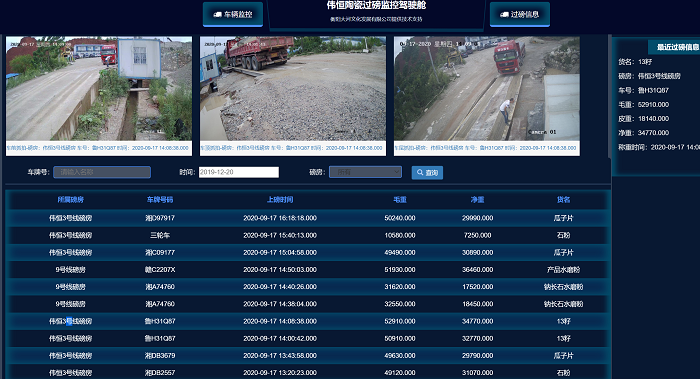The height and width of the screenshot is (379, 700).
Task: Select the 三轮车 row in the table
Action: click(x=307, y=235)
